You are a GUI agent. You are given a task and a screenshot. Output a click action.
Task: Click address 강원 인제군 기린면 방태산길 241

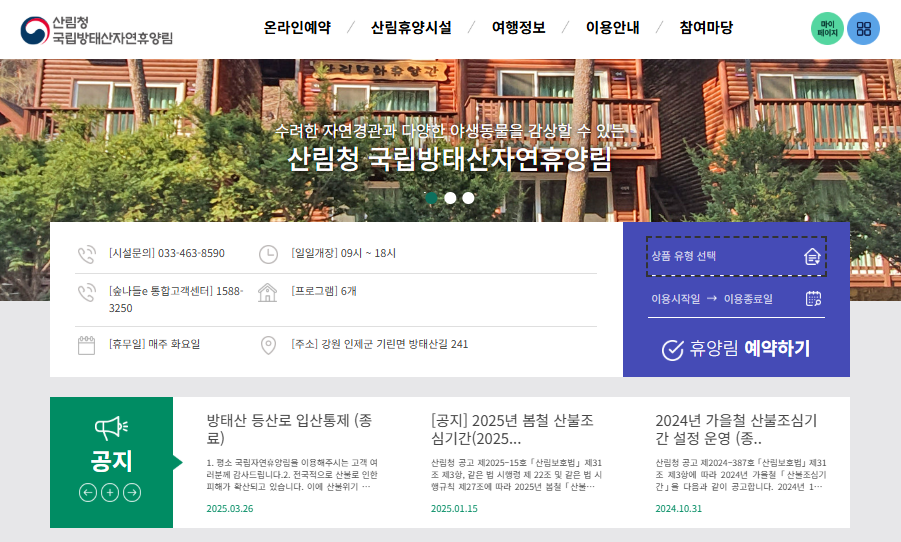pos(395,344)
